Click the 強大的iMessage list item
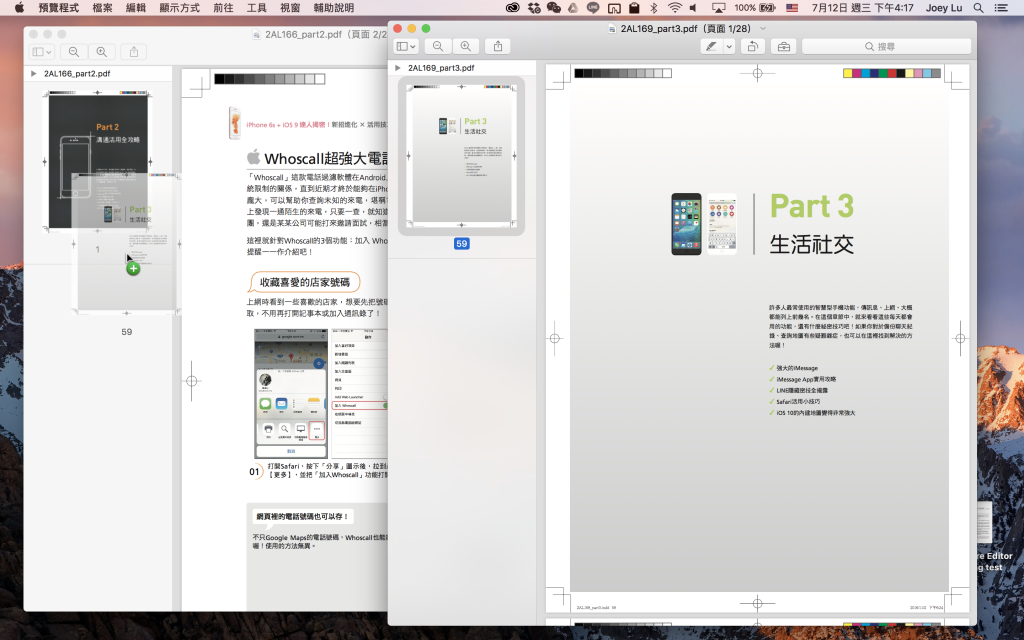This screenshot has width=1024, height=640. [x=797, y=368]
